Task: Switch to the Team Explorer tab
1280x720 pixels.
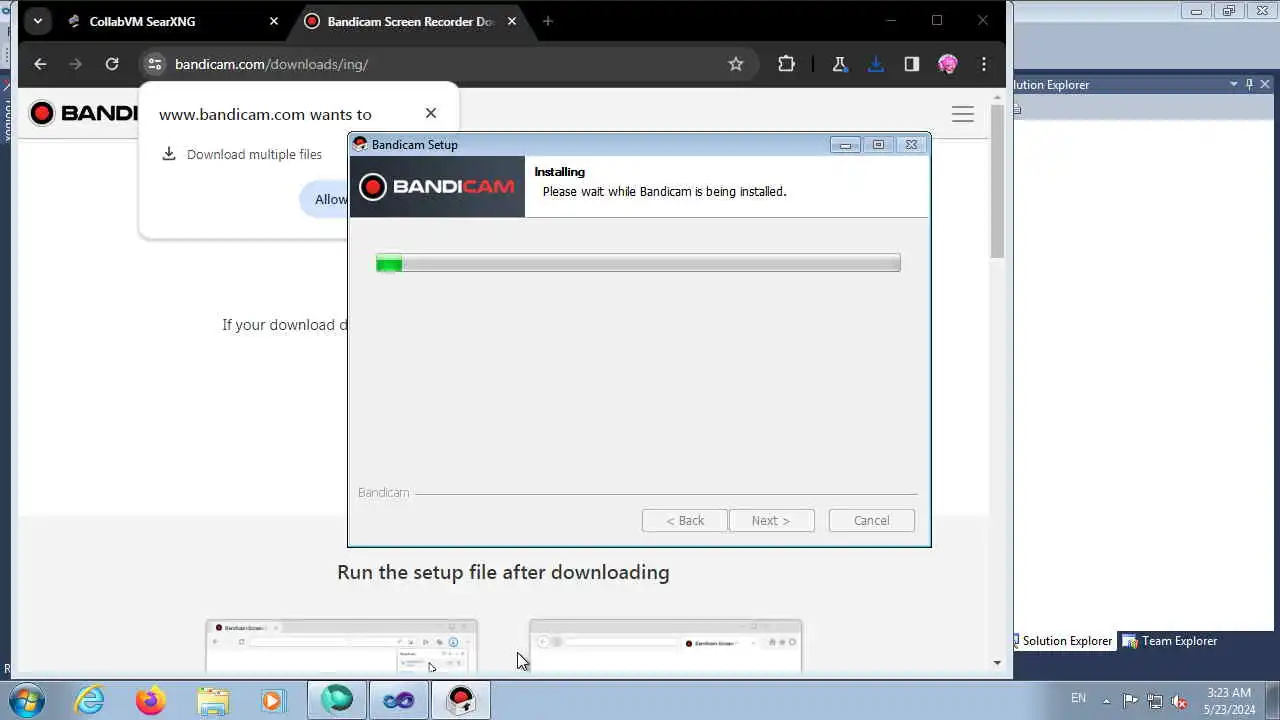Action: click(1171, 641)
